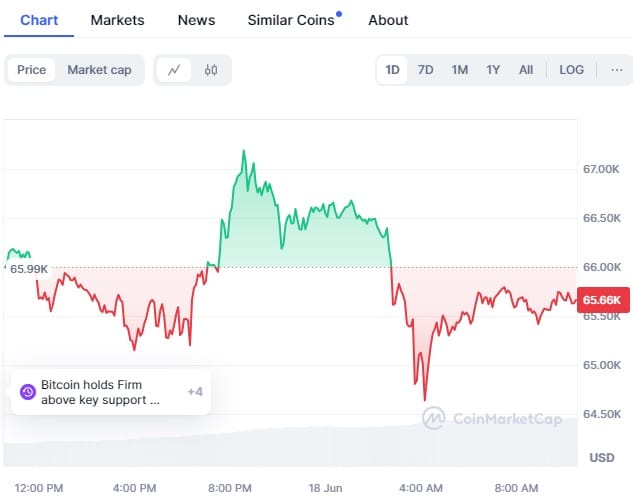Choose the 1M time range
This screenshot has height=503, width=633.
[459, 70]
